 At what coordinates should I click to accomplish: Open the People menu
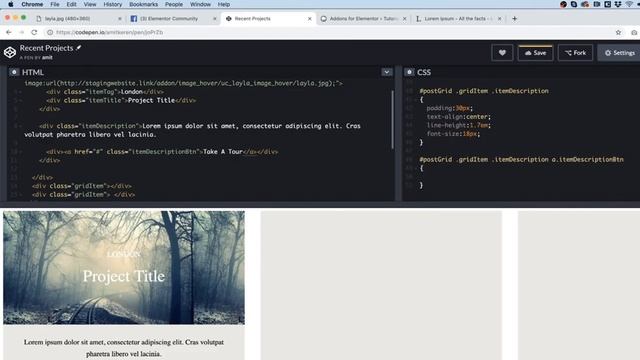(174, 4)
